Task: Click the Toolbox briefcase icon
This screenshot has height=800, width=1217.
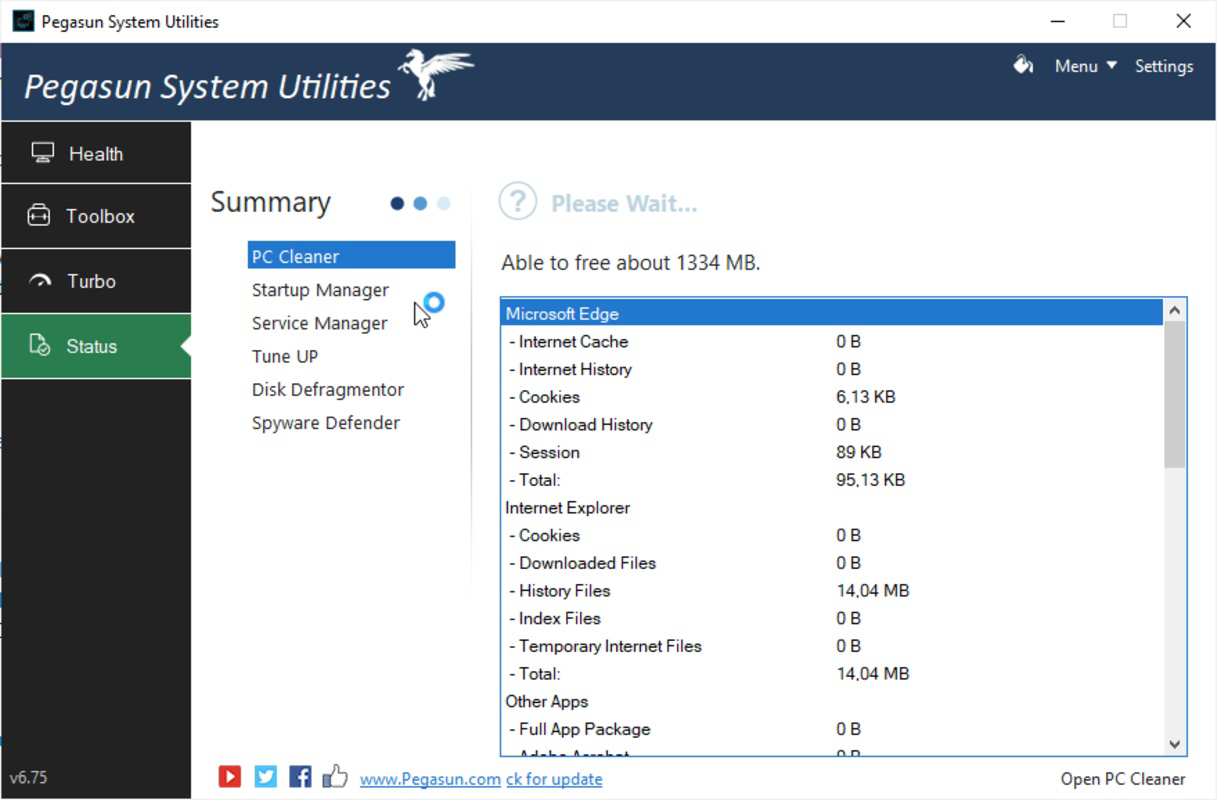Action: point(39,216)
